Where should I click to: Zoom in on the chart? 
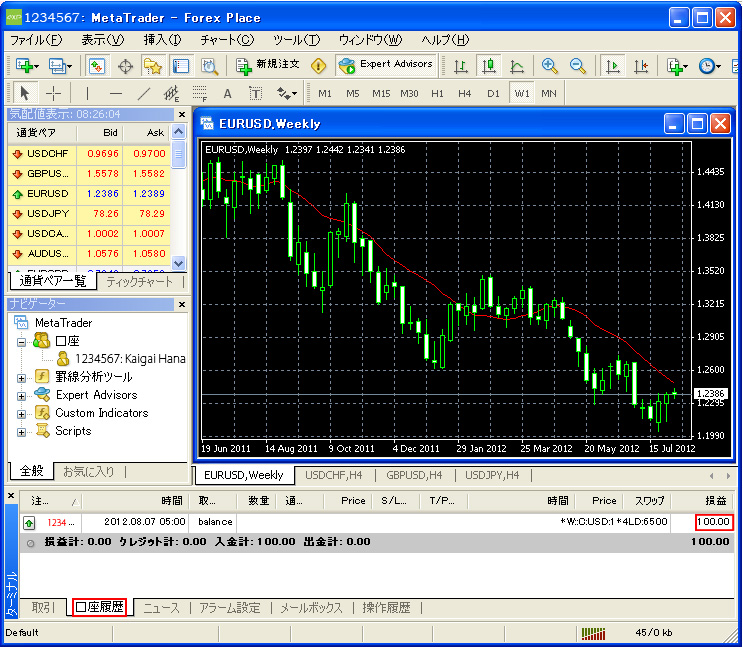click(x=549, y=66)
